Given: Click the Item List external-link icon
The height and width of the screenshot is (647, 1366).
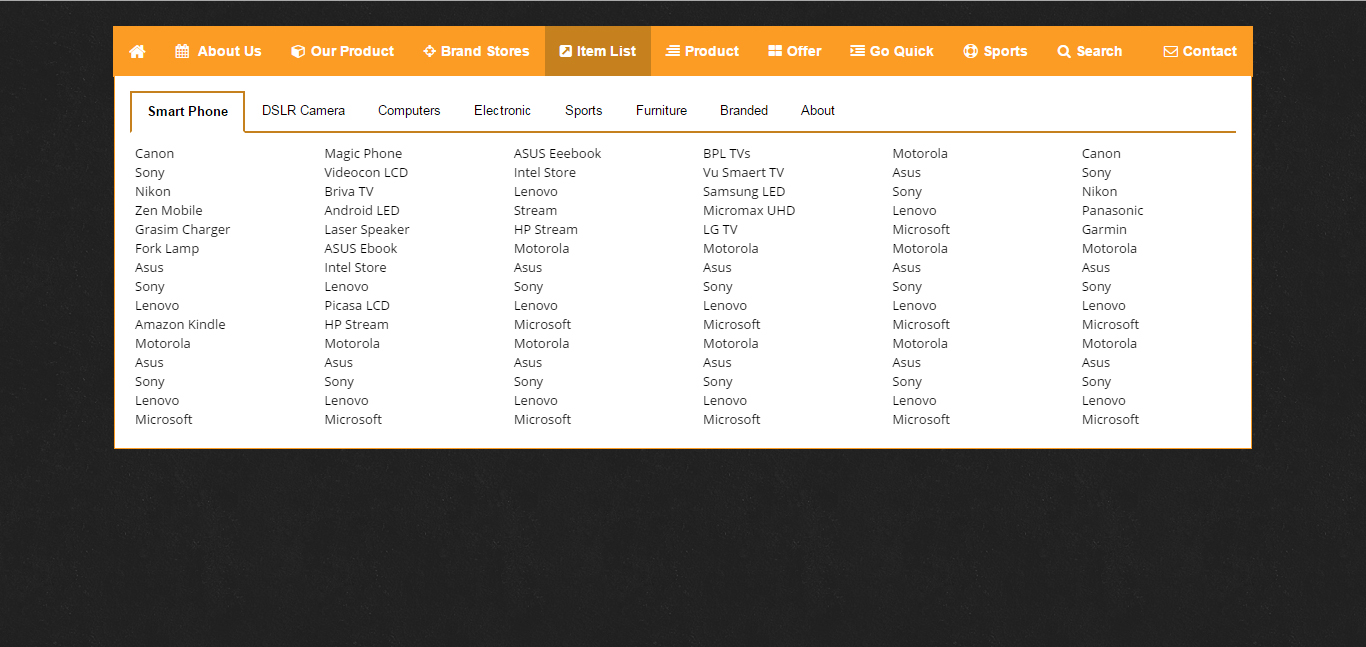Looking at the screenshot, I should pyautogui.click(x=566, y=51).
